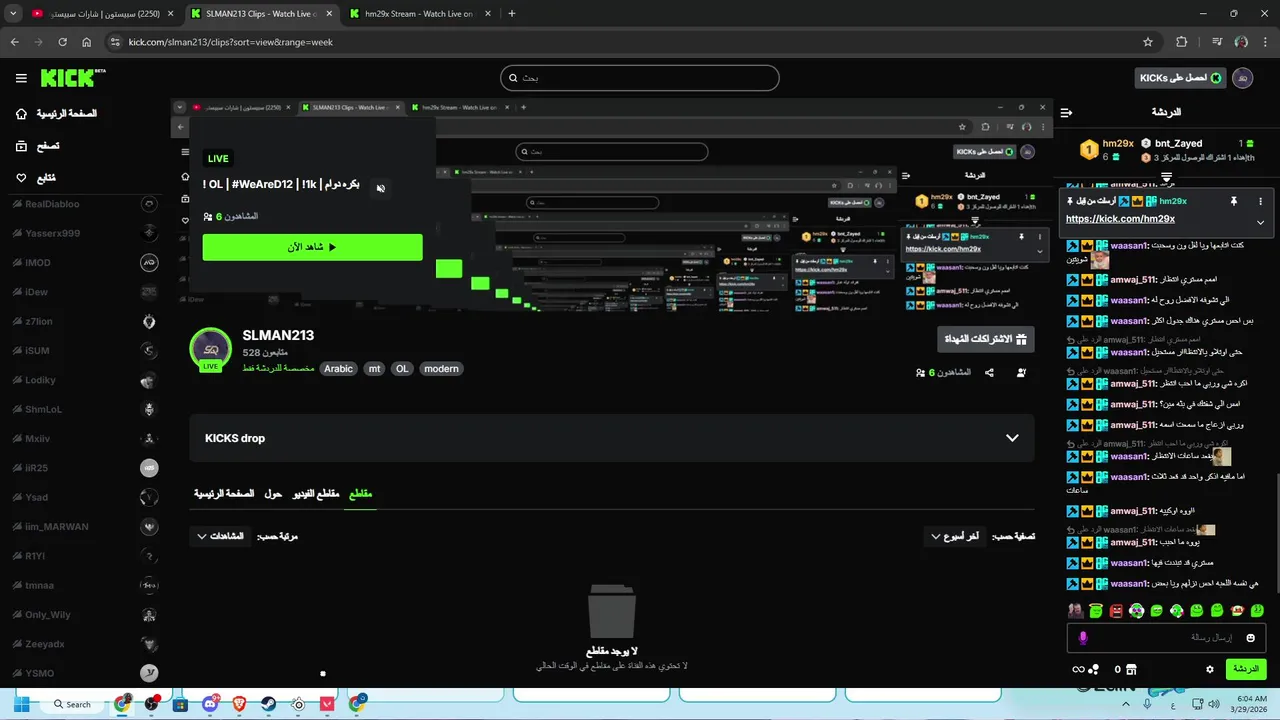This screenshot has height=720, width=1280.
Task: Select the مقاطع clips tab
Action: (x=360, y=493)
